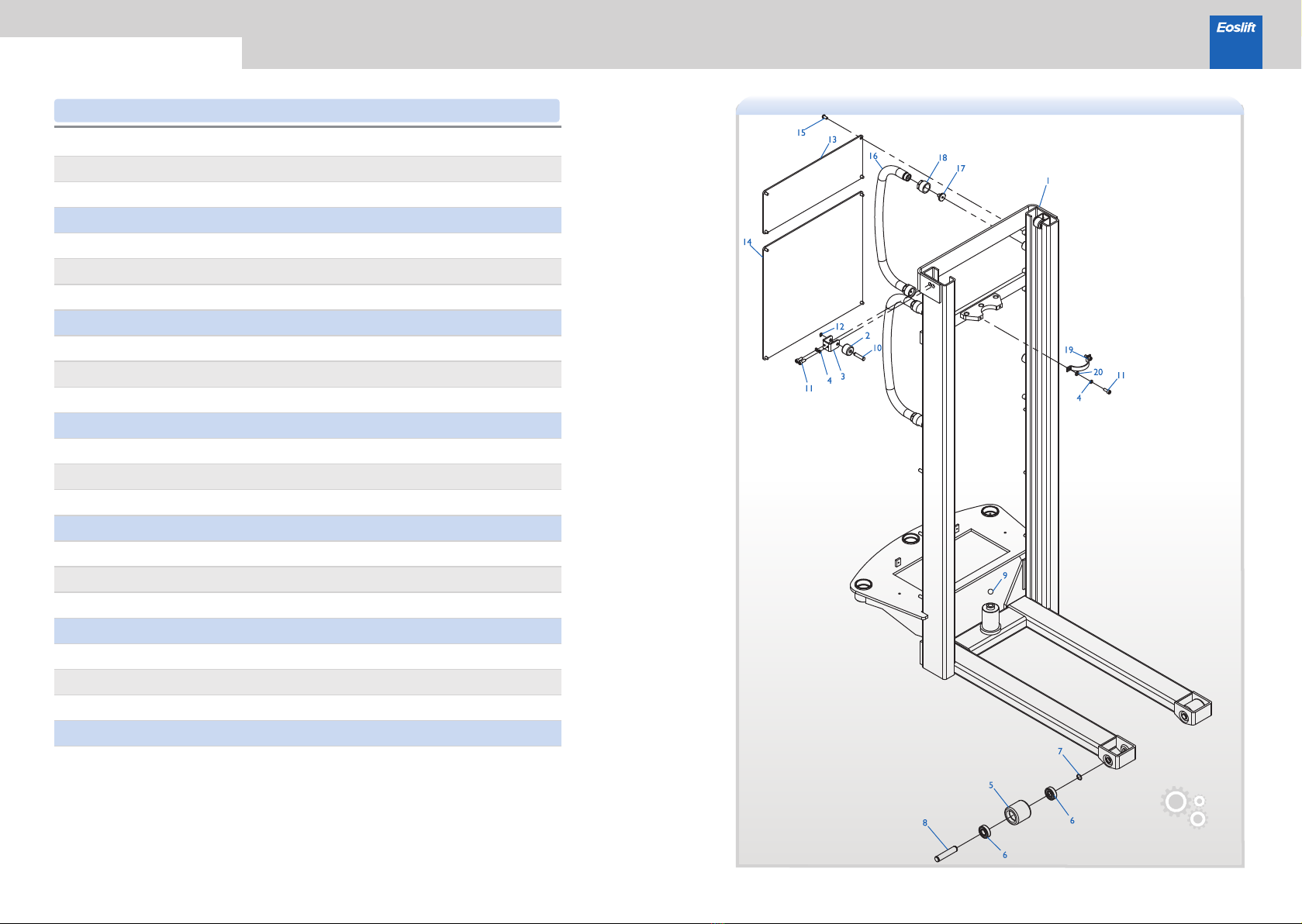Click the Eoslift logo
Viewport: 1302px width, 924px height.
coord(1235,42)
